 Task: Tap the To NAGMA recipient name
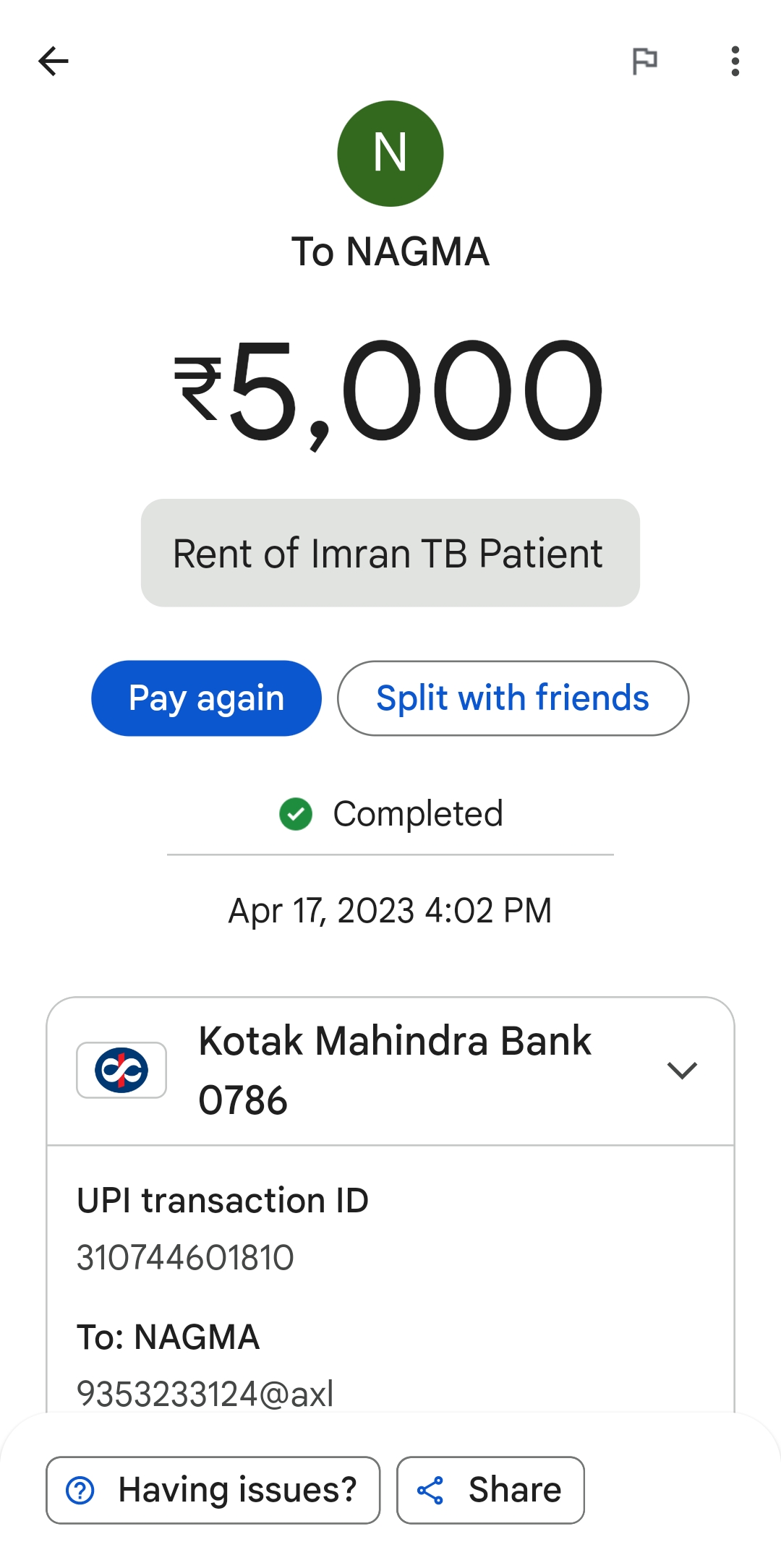click(390, 252)
